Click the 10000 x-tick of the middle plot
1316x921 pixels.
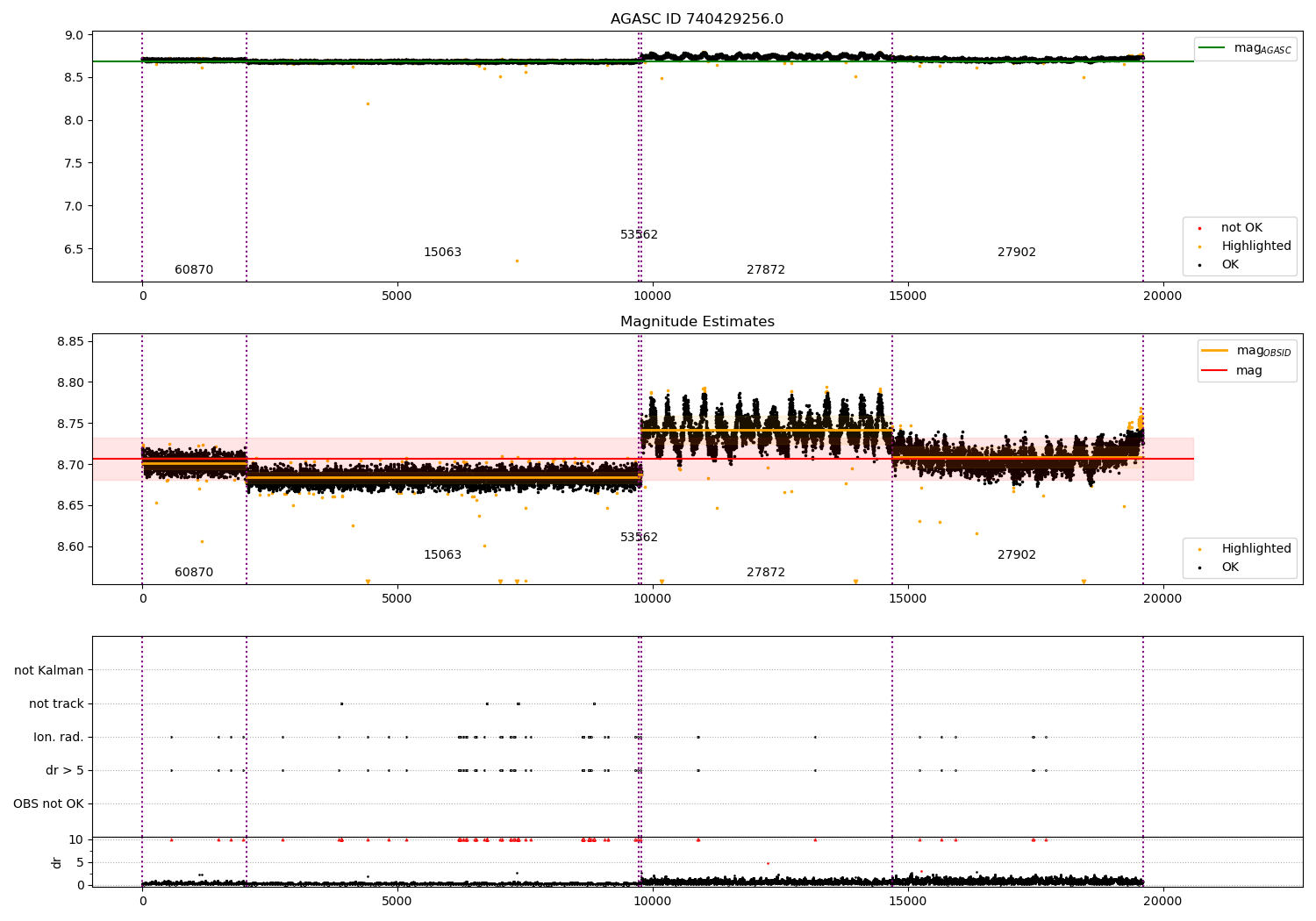pos(653,599)
